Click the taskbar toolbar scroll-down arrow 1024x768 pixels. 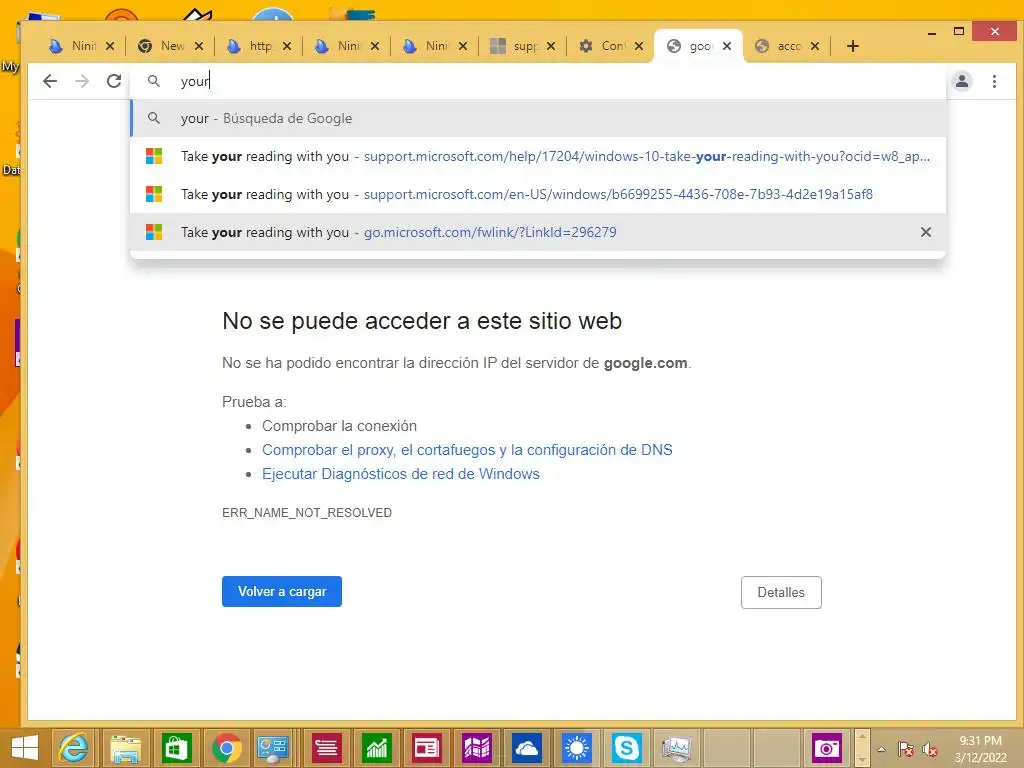tap(862, 760)
